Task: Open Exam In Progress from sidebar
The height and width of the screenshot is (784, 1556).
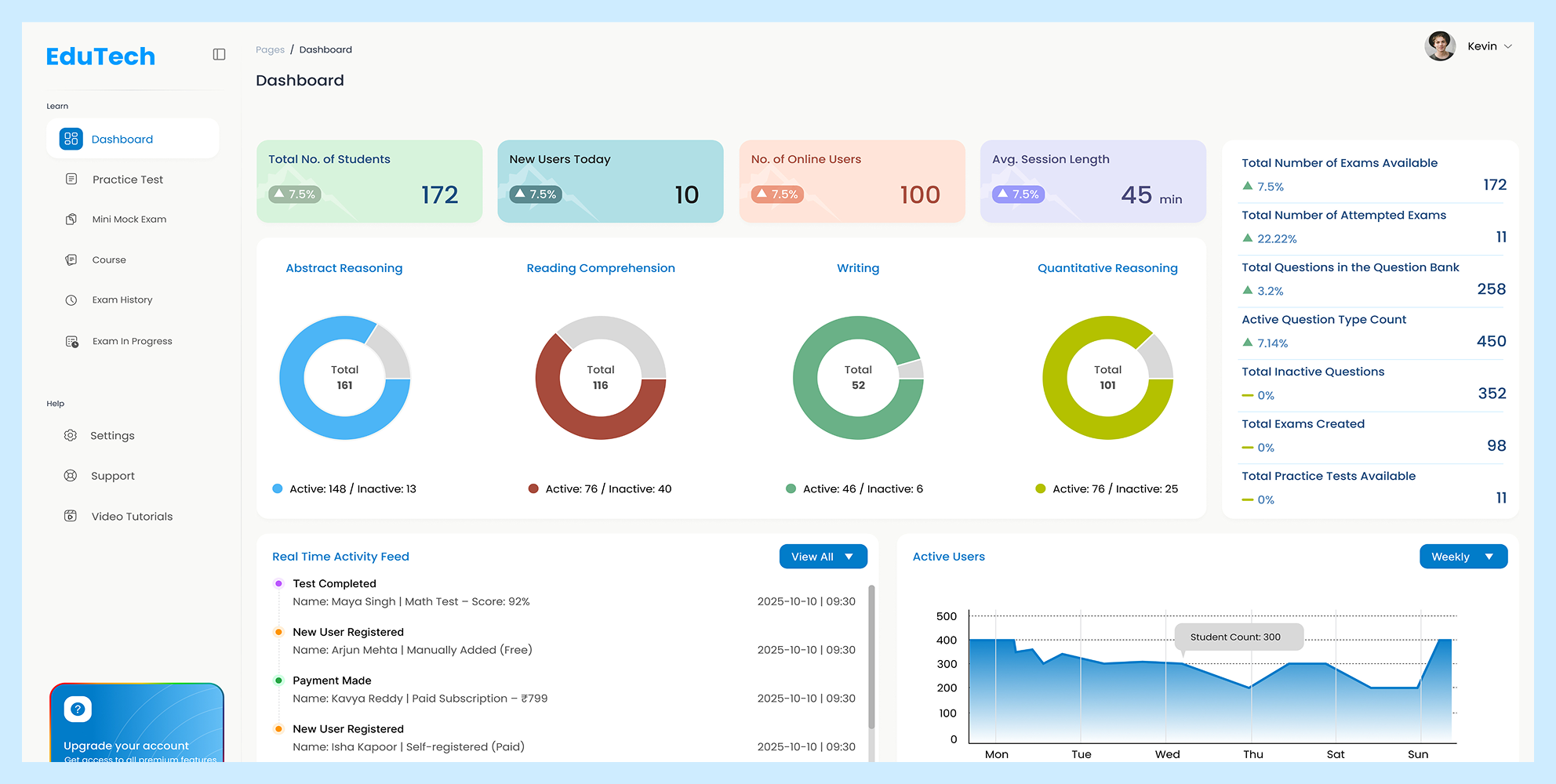Action: 71,340
